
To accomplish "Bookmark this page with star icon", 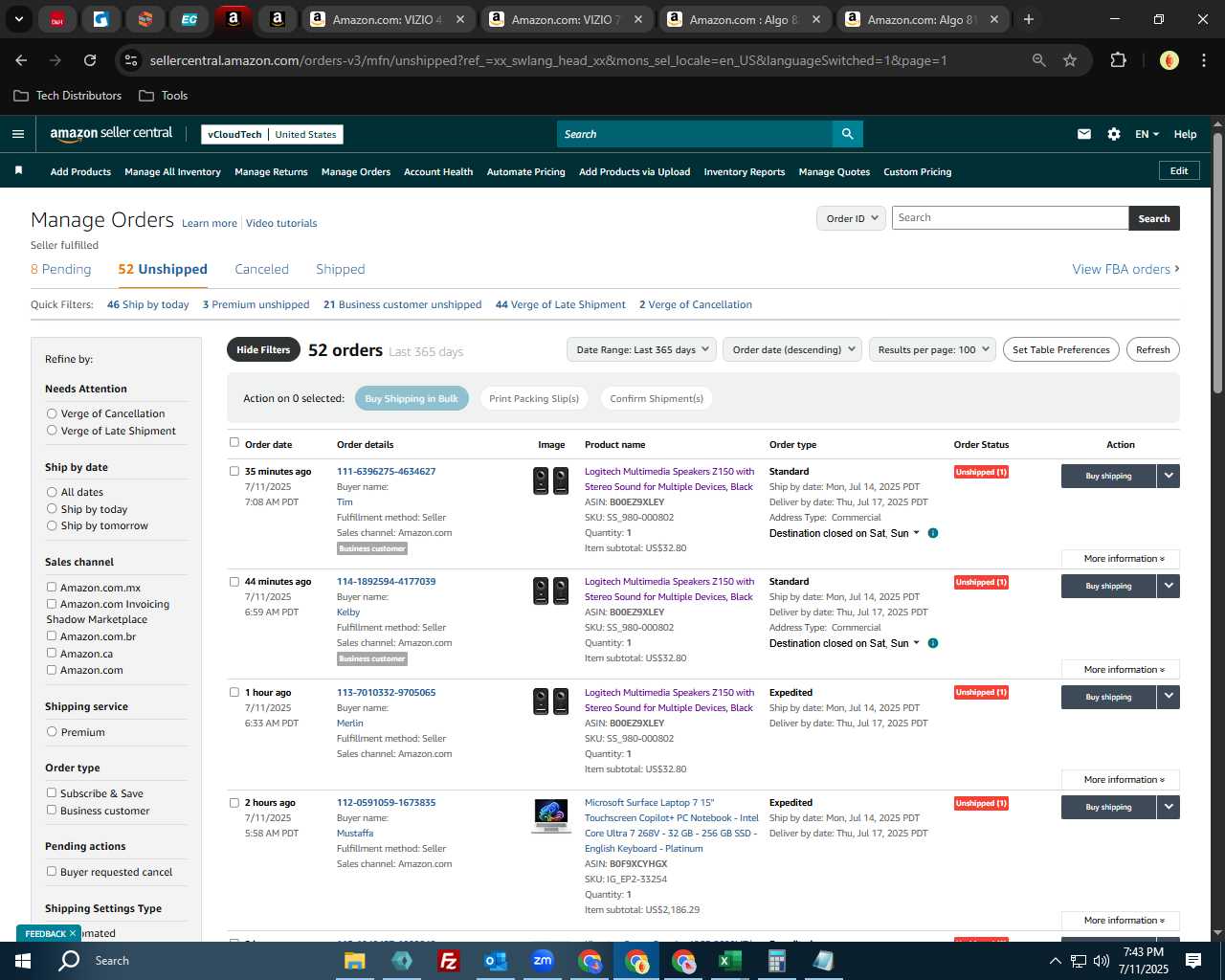I will [x=1070, y=60].
